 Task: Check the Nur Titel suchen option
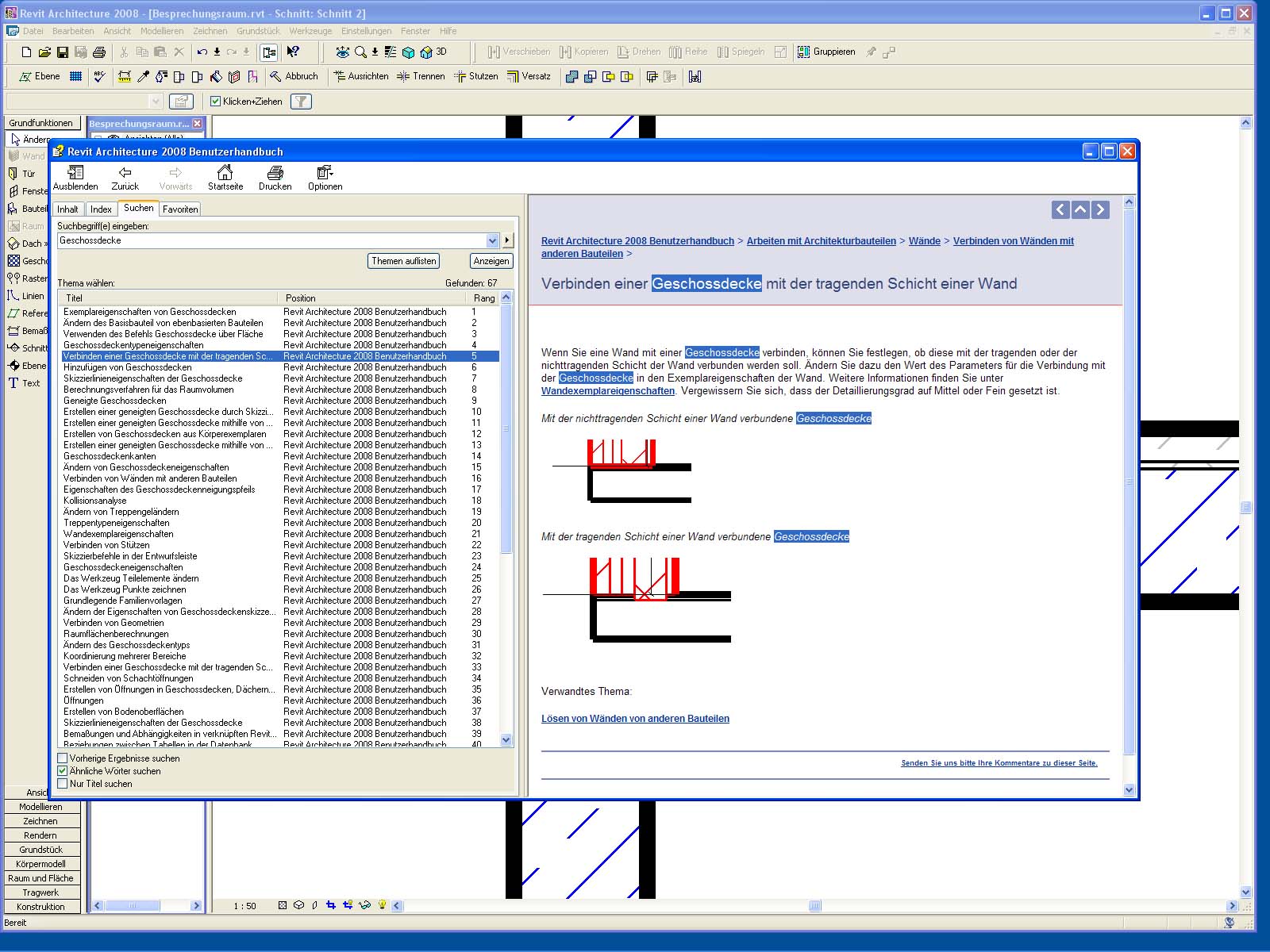tap(63, 784)
